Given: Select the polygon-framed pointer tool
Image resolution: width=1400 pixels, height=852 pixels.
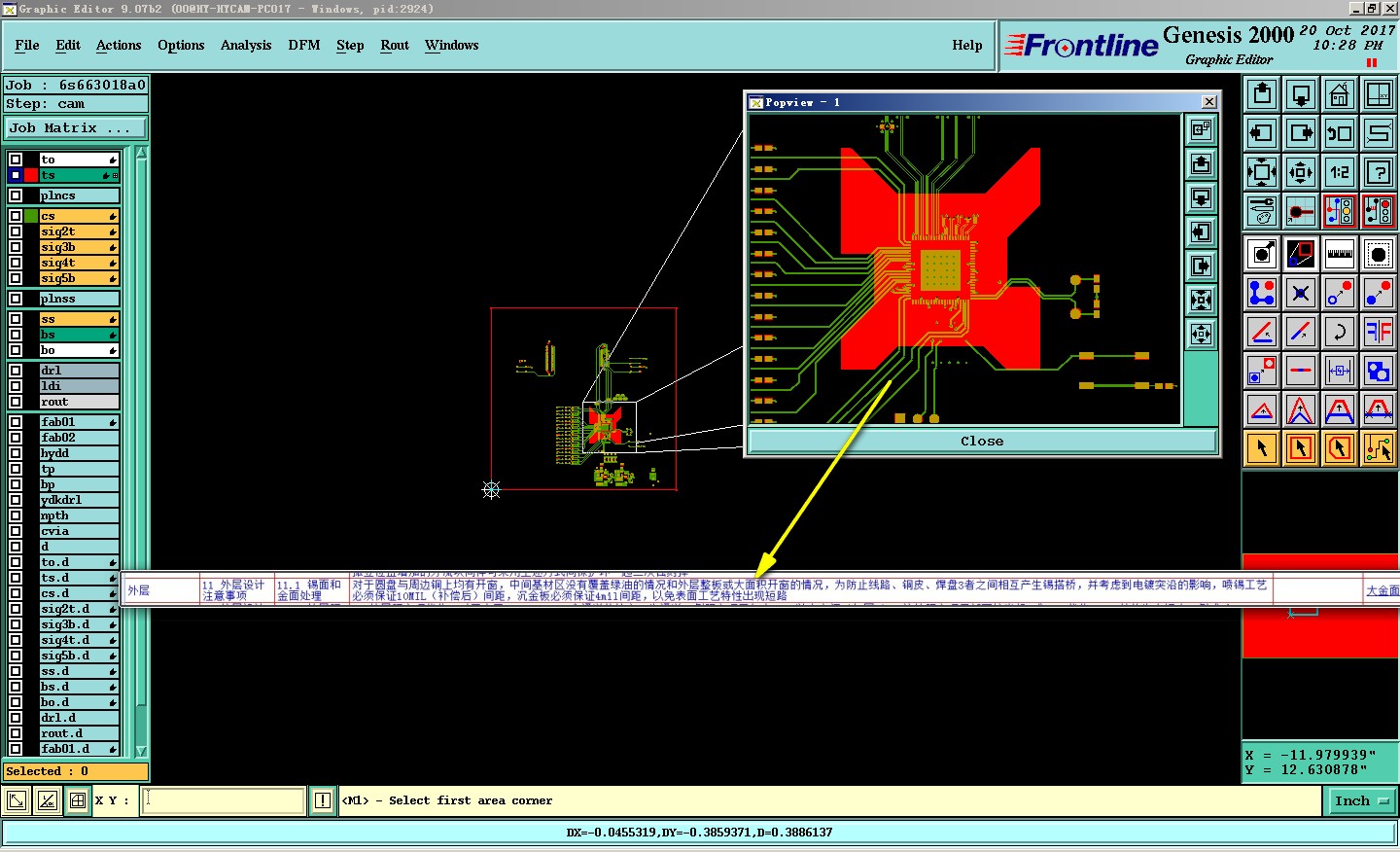Looking at the screenshot, I should coord(1340,448).
